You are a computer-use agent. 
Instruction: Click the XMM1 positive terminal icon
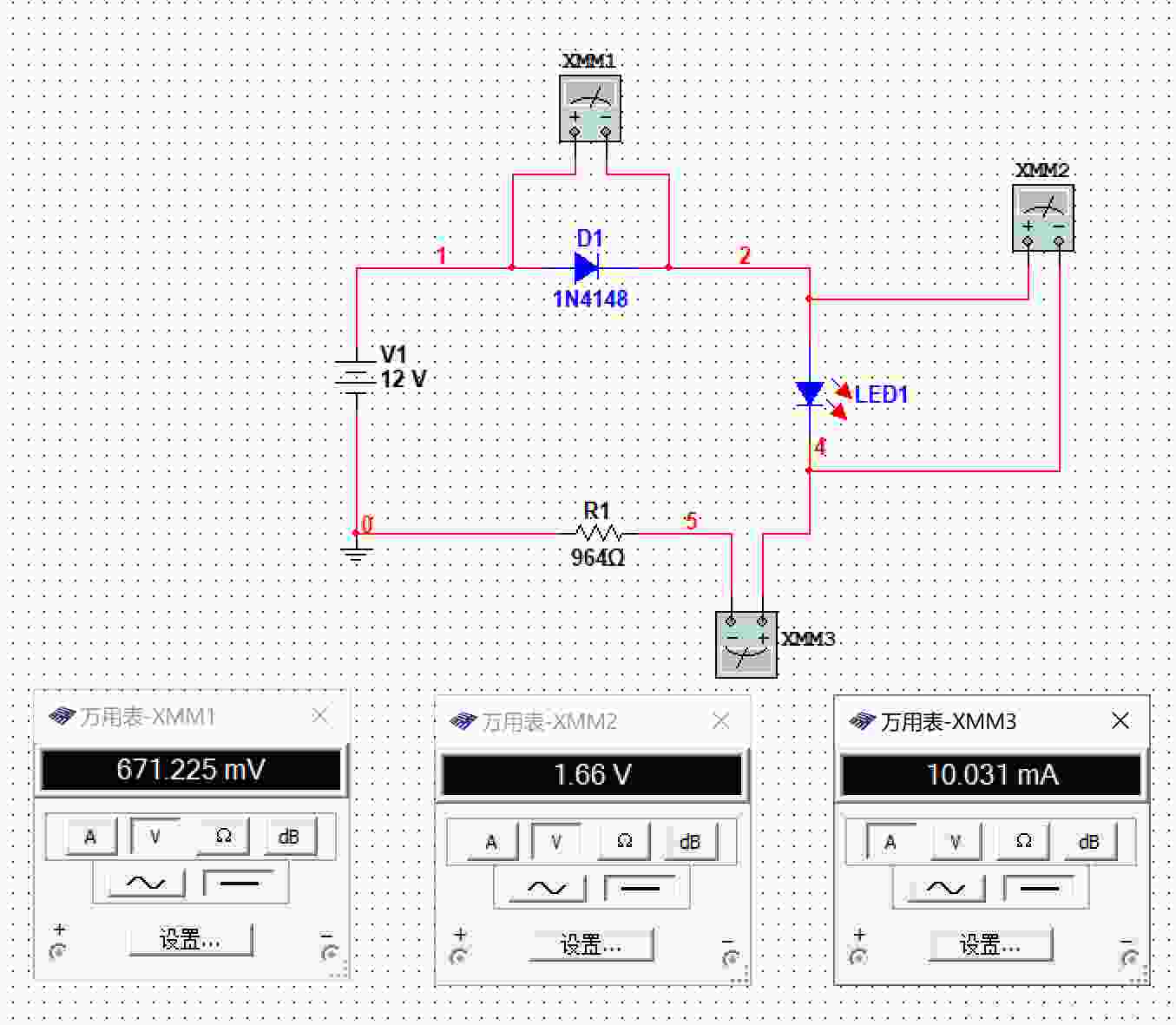pyautogui.click(x=58, y=952)
